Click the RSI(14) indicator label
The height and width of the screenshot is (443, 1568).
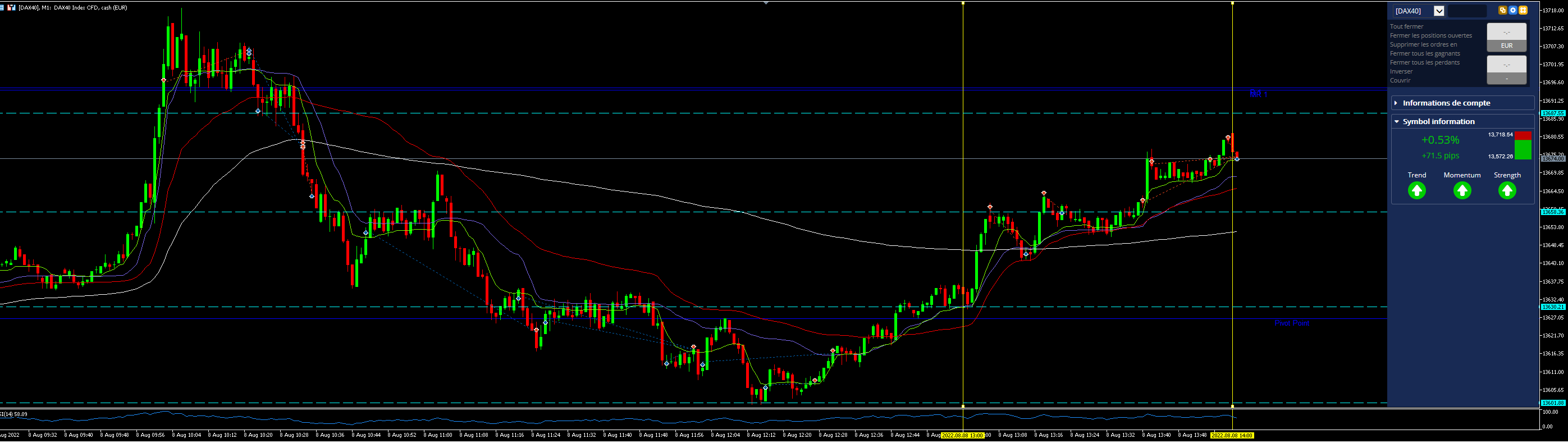tap(13, 414)
